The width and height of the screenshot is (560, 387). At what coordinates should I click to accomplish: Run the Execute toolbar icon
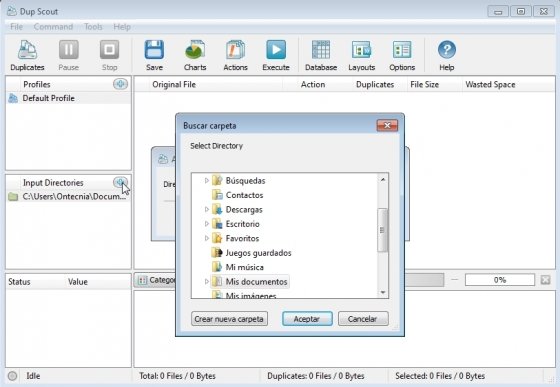tap(276, 50)
